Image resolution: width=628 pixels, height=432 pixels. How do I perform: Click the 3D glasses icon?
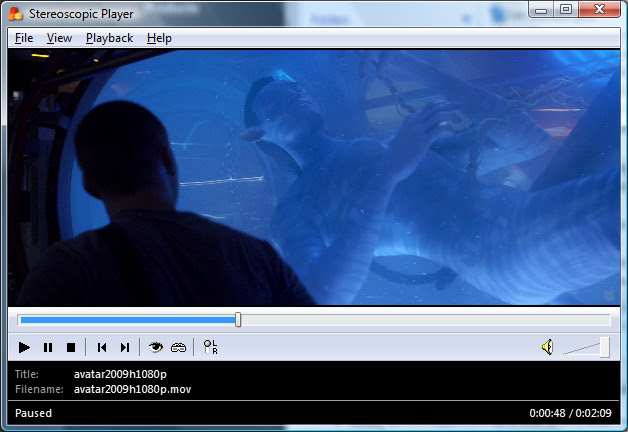click(x=178, y=347)
